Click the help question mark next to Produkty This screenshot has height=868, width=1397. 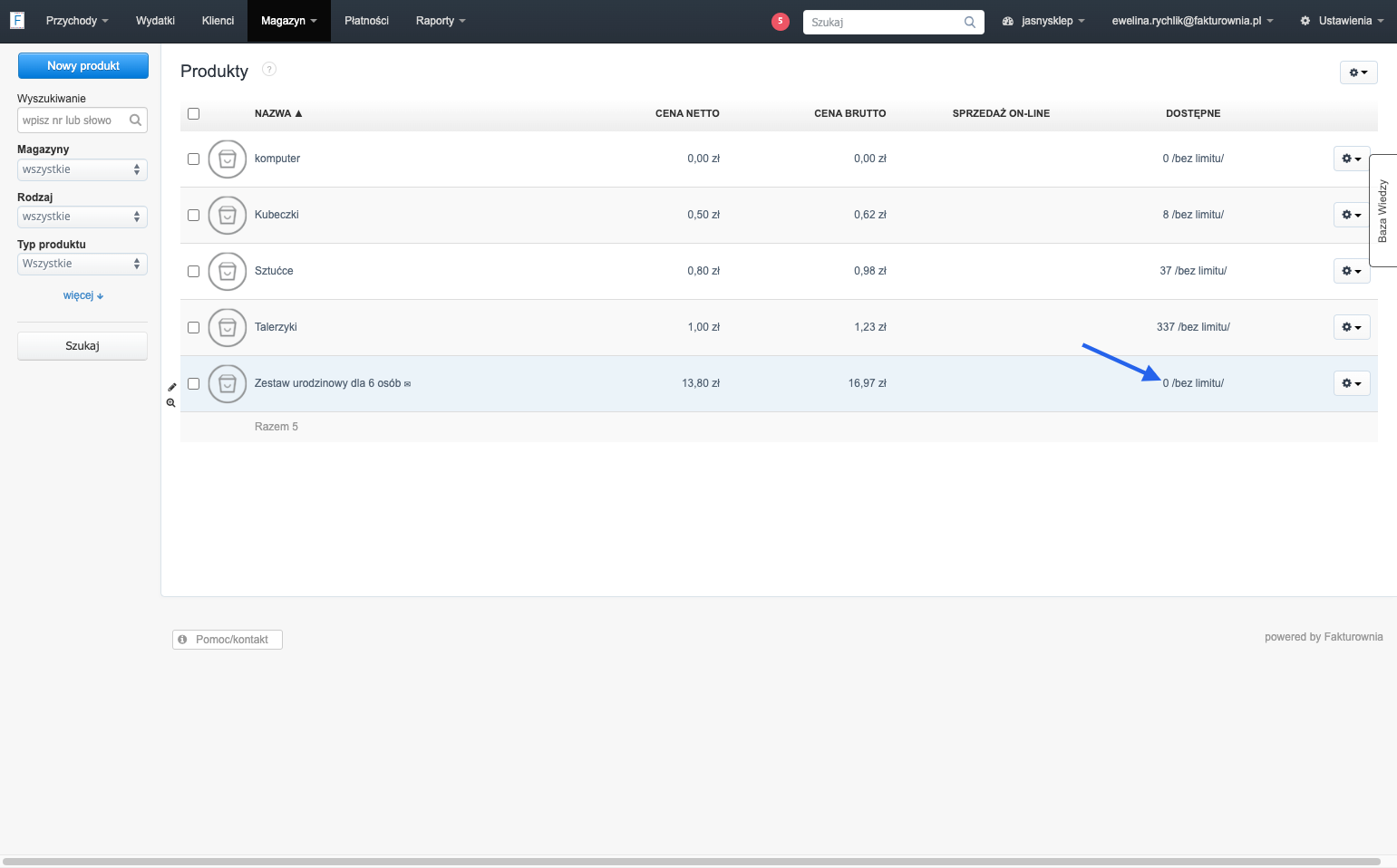click(269, 69)
